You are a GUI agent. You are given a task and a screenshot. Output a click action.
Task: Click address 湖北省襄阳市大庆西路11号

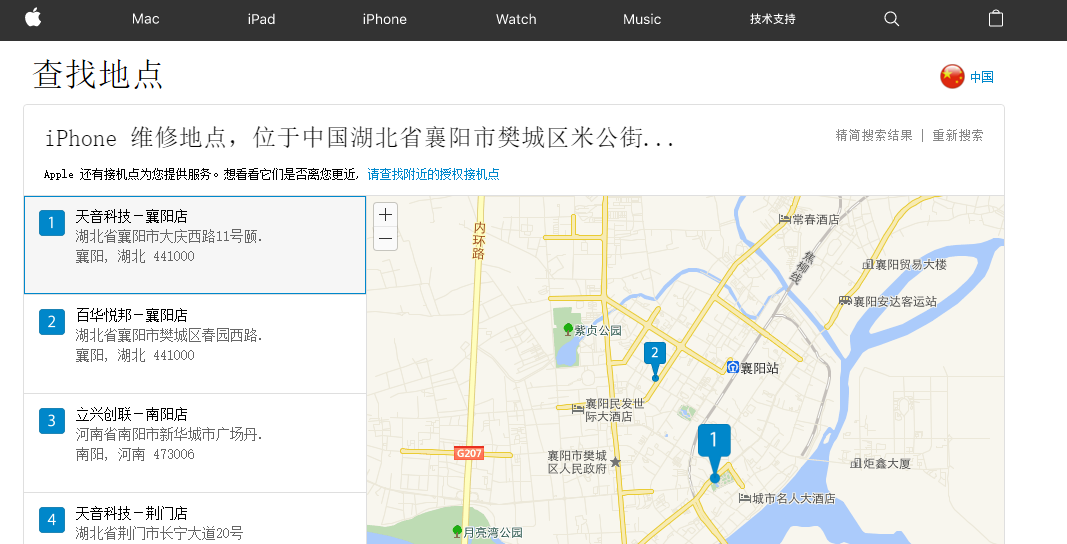[169, 236]
